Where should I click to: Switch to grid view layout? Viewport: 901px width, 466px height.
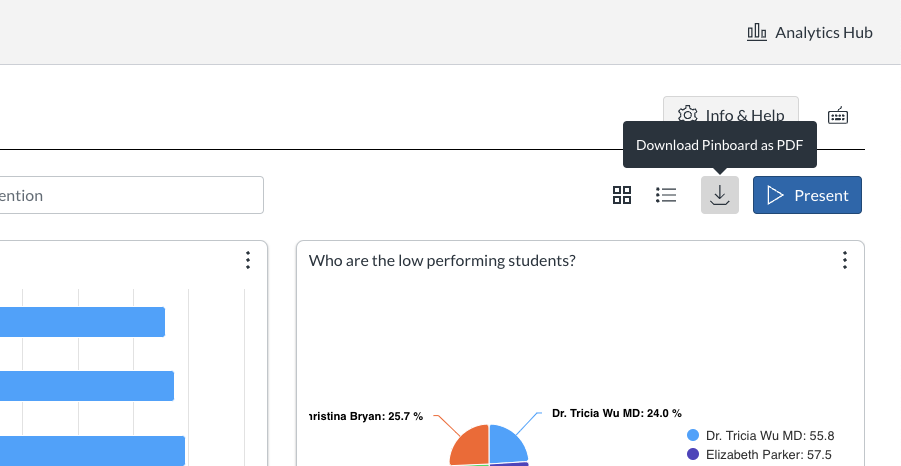(622, 196)
